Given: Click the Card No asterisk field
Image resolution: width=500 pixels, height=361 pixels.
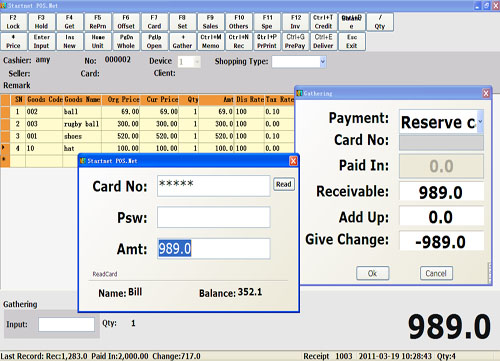Looking at the screenshot, I should (214, 186).
